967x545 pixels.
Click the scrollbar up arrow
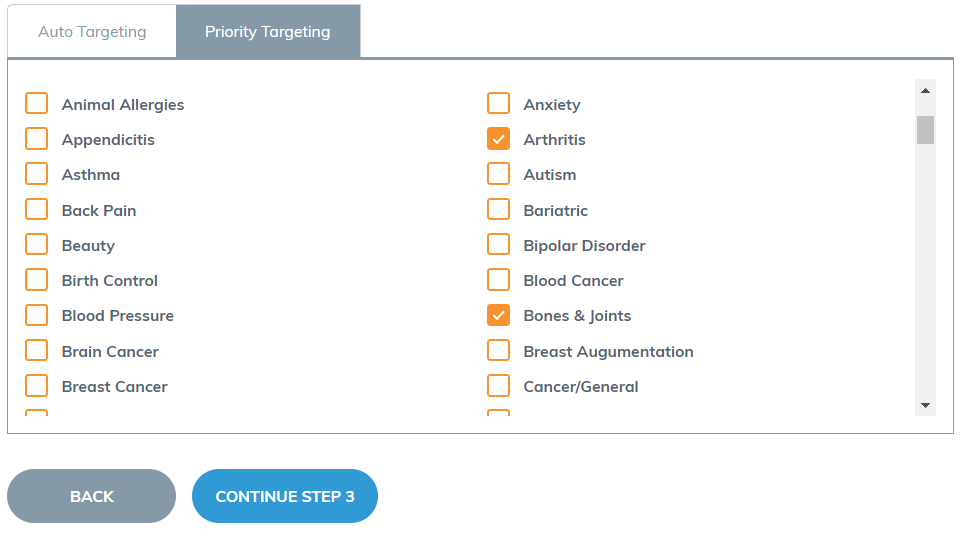(x=925, y=91)
